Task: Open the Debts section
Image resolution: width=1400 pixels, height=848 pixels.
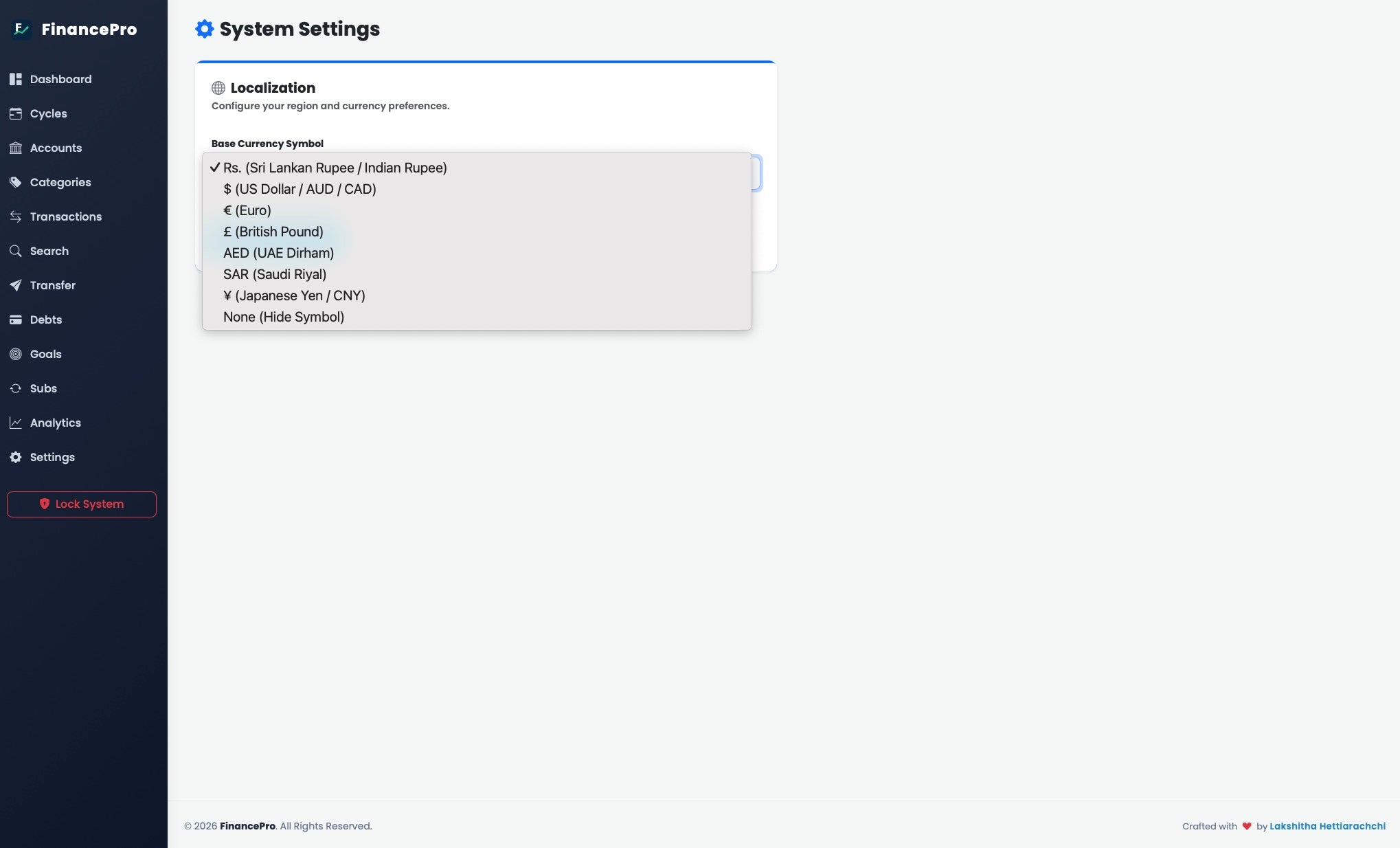Action: tap(46, 320)
